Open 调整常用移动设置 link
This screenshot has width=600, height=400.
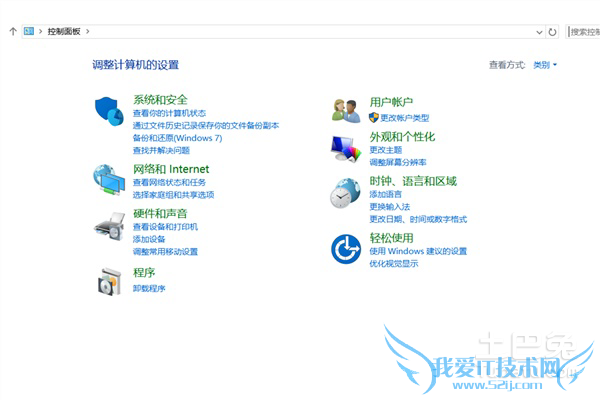(x=165, y=251)
